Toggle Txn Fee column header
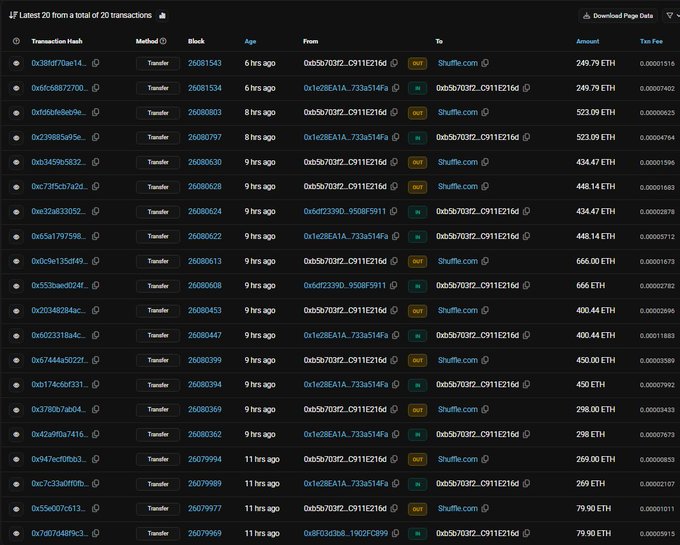680x545 pixels. tap(651, 42)
